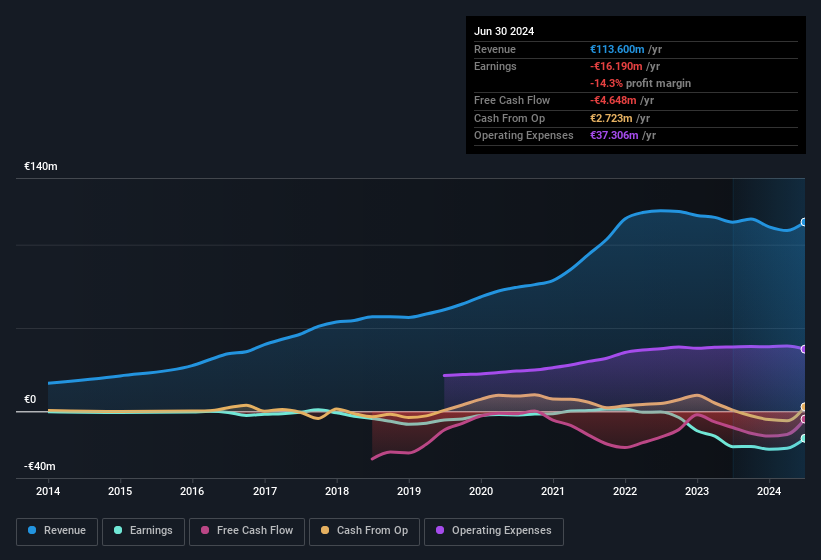Screen dimensions: 821x560
Task: Click the purple Operating Expenses endpoint marker
Action: point(804,349)
